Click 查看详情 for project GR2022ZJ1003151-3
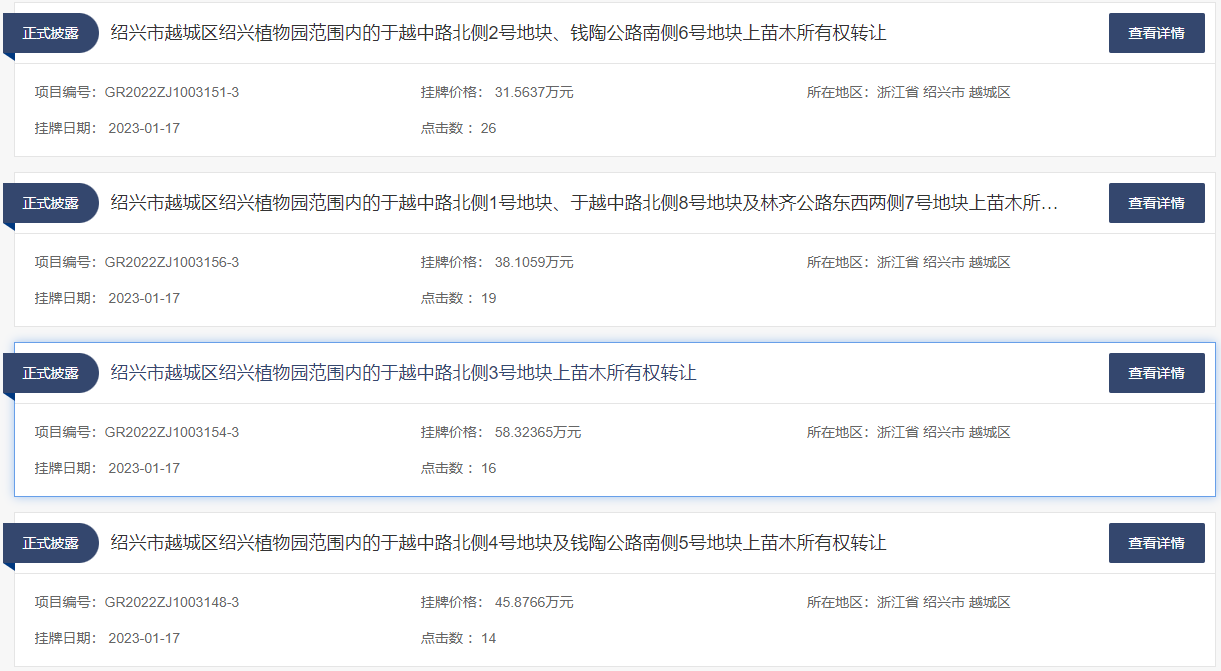 coord(1156,33)
